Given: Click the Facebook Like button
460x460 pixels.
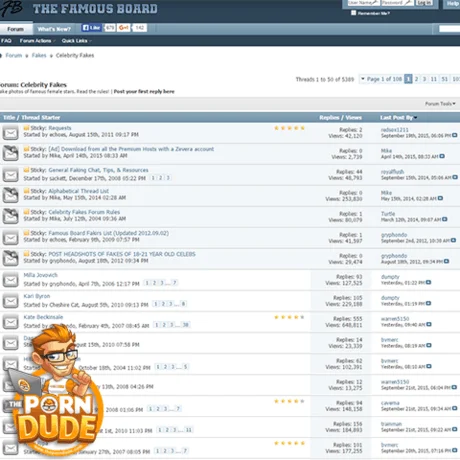Looking at the screenshot, I should [x=91, y=28].
